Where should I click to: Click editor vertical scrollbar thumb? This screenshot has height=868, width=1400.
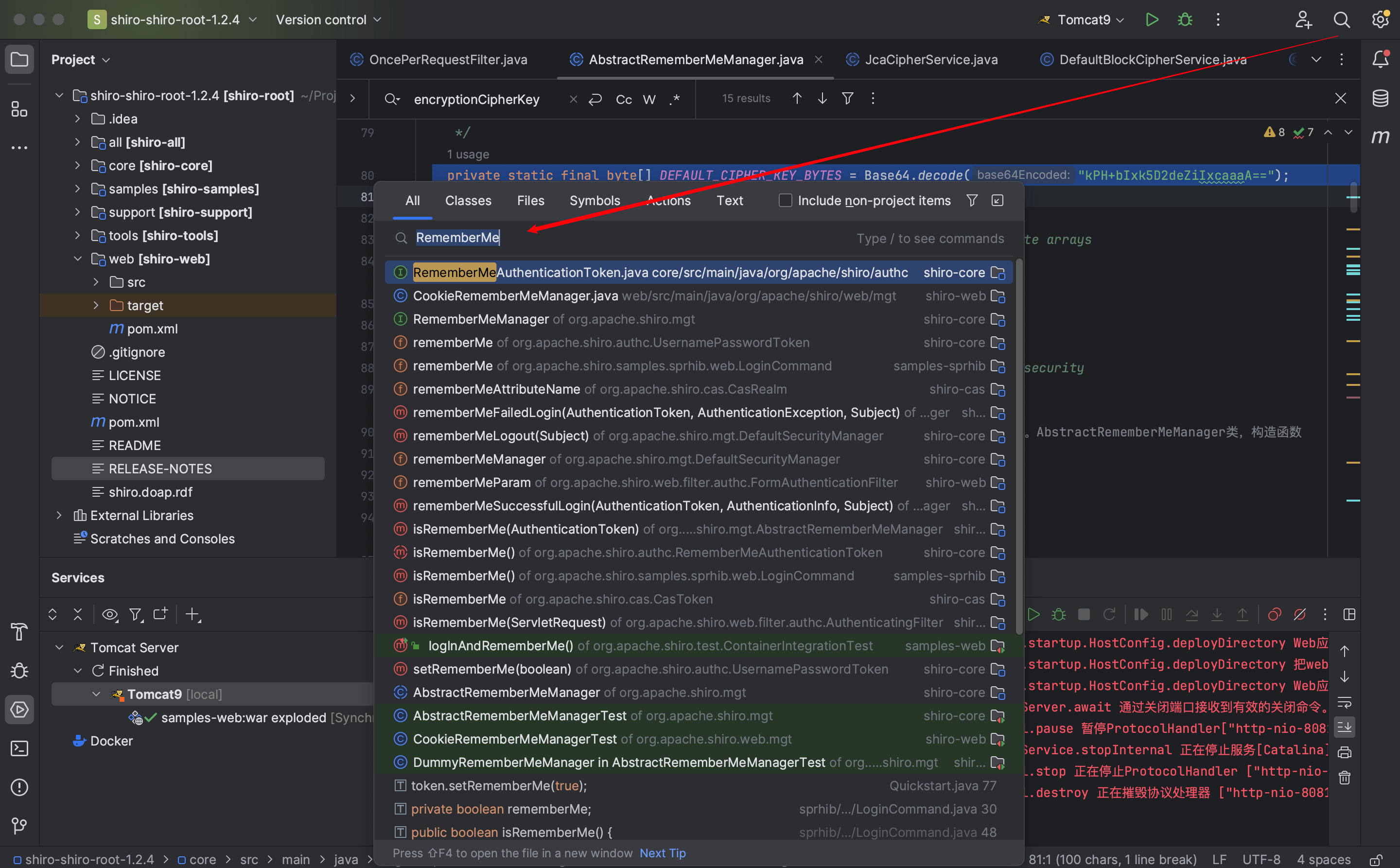click(1353, 197)
